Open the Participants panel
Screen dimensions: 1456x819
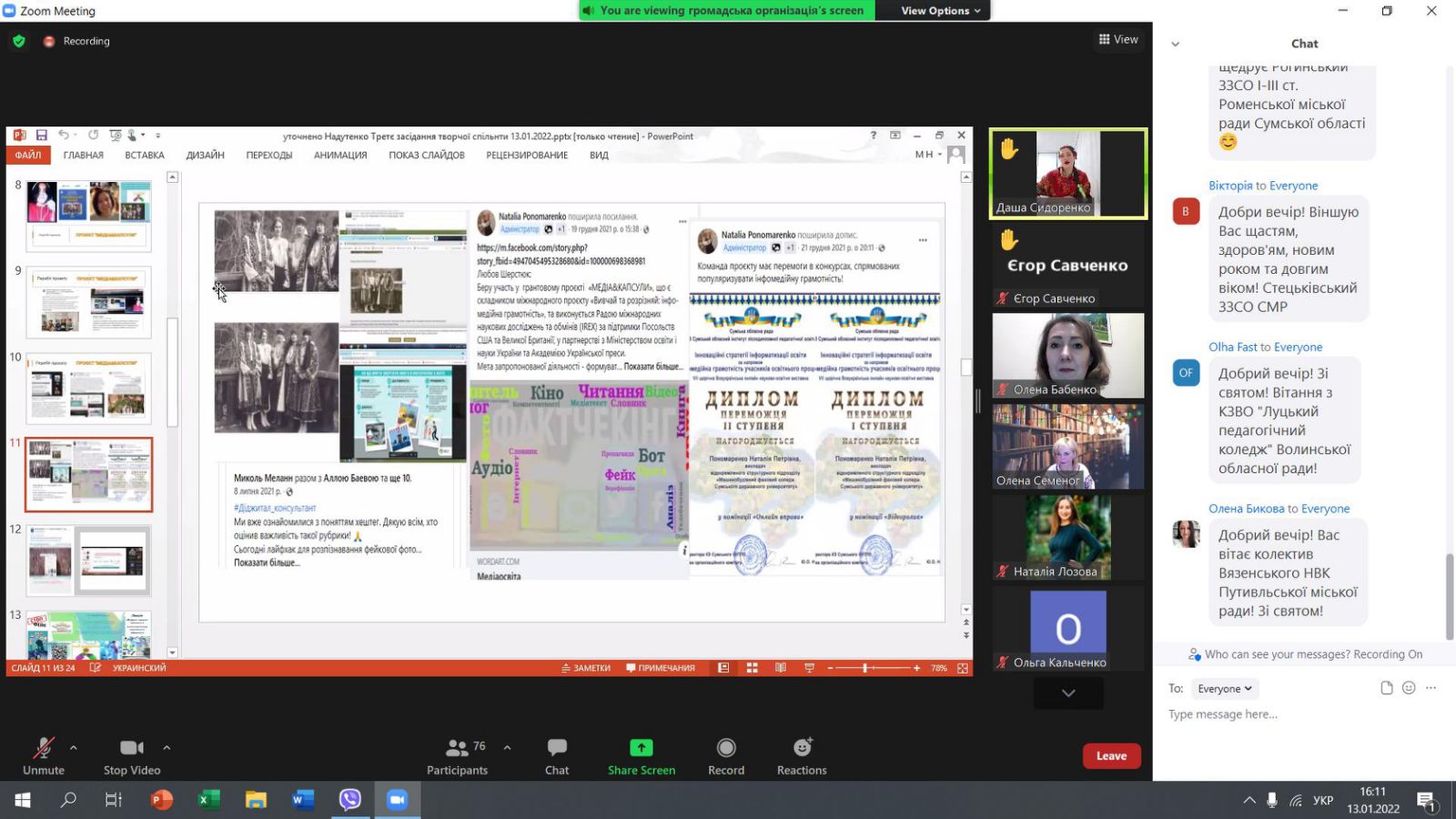click(457, 755)
